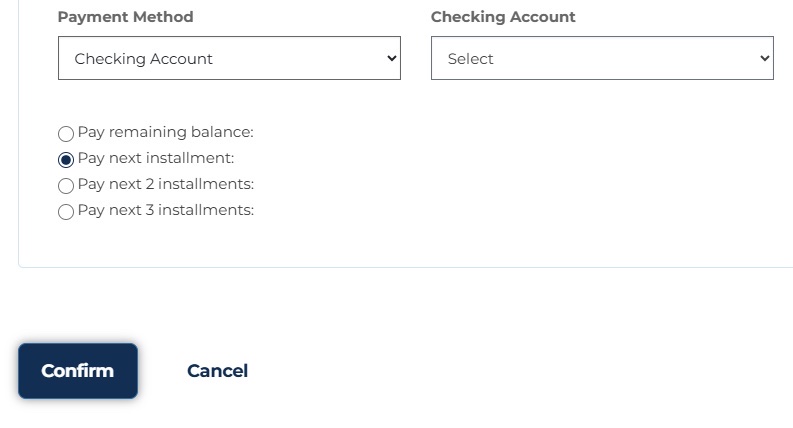Cancel the payment via Cancel link
The image size is (793, 428).
[217, 371]
